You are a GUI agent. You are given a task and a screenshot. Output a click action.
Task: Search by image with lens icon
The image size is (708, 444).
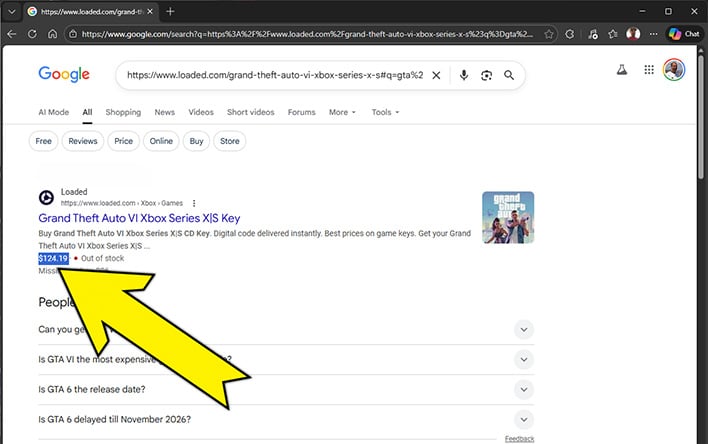[x=486, y=75]
